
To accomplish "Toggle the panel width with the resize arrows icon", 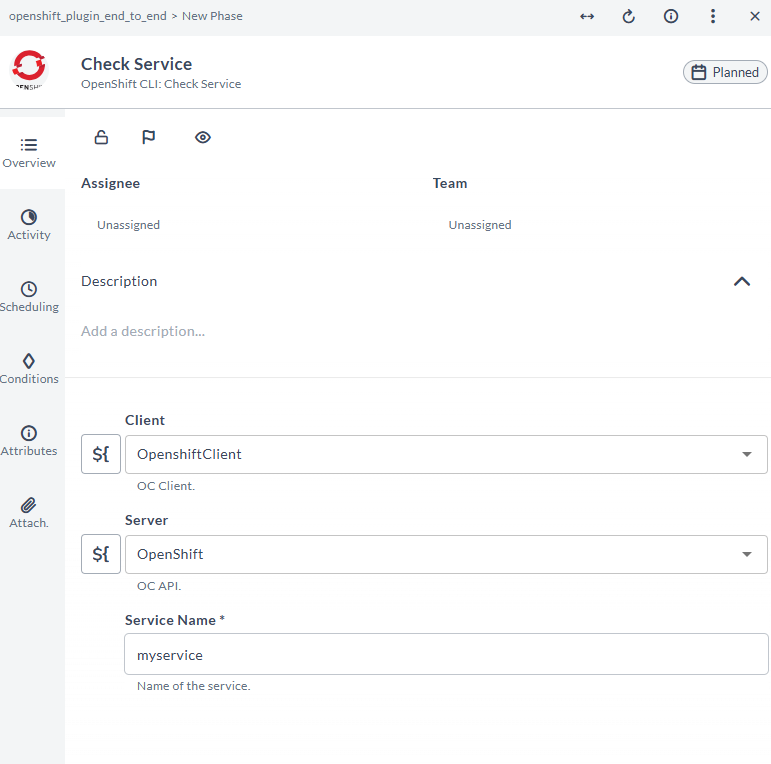I will click(587, 17).
